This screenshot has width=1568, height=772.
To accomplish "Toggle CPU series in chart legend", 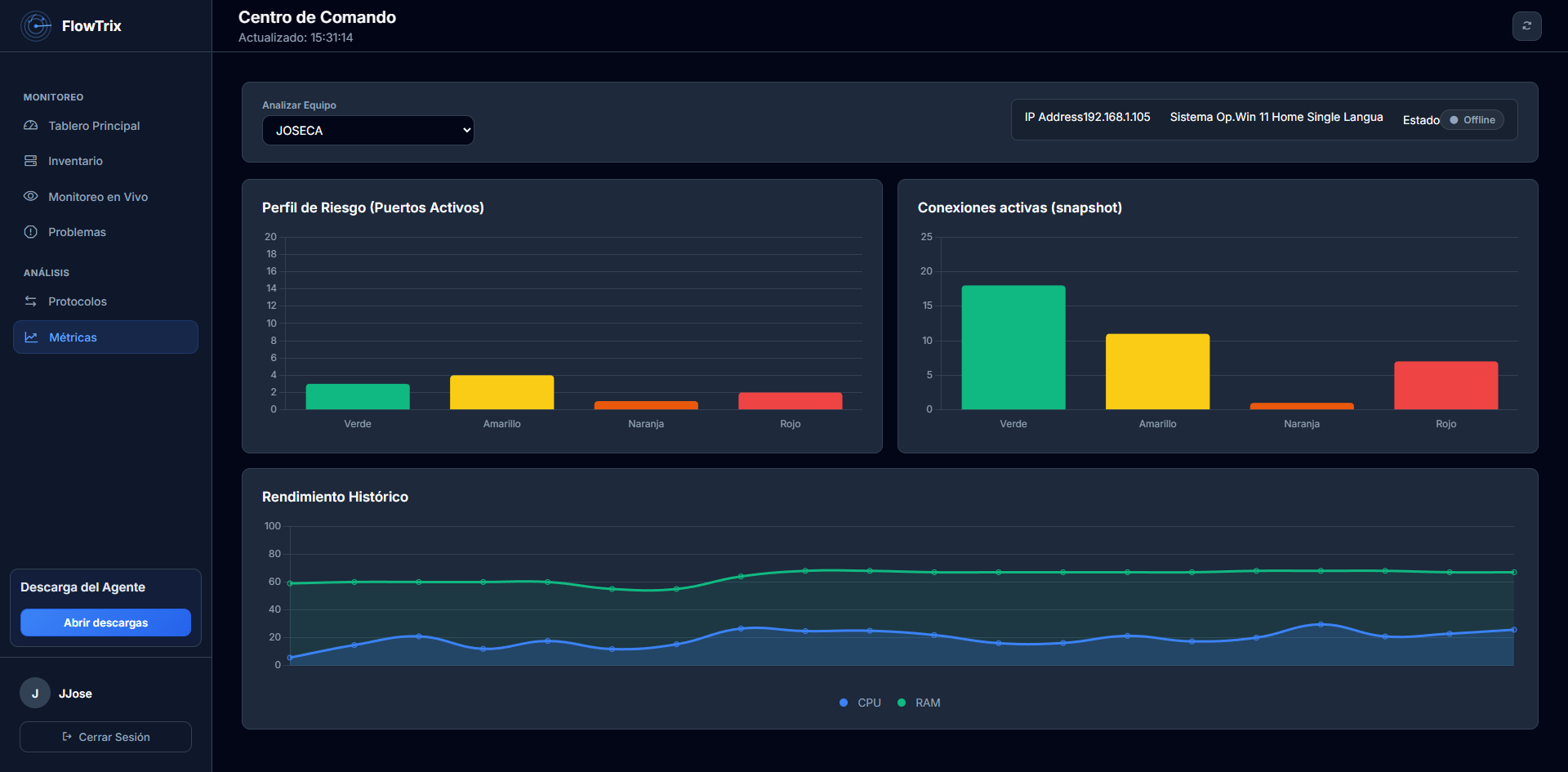I will [860, 703].
